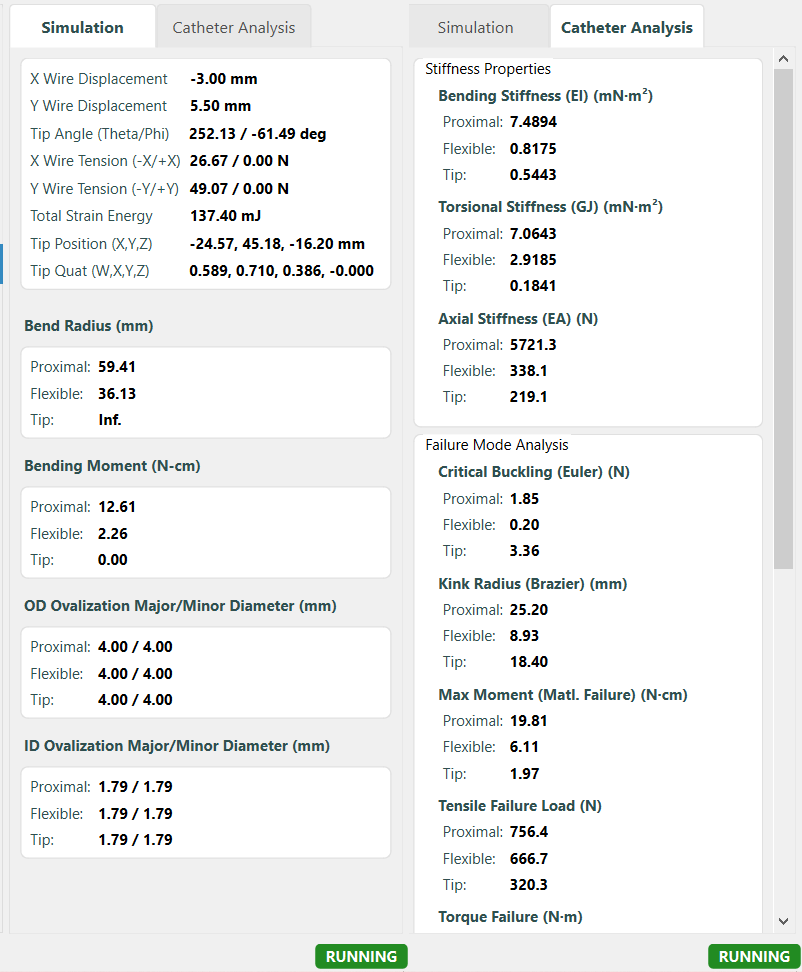Switch to Simulation tab in left panel
802x972 pixels.
pyautogui.click(x=82, y=27)
